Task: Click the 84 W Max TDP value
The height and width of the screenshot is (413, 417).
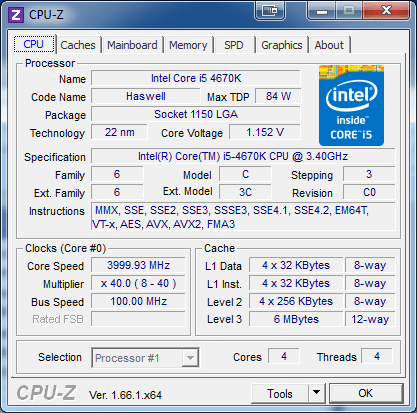Action: coord(278,96)
